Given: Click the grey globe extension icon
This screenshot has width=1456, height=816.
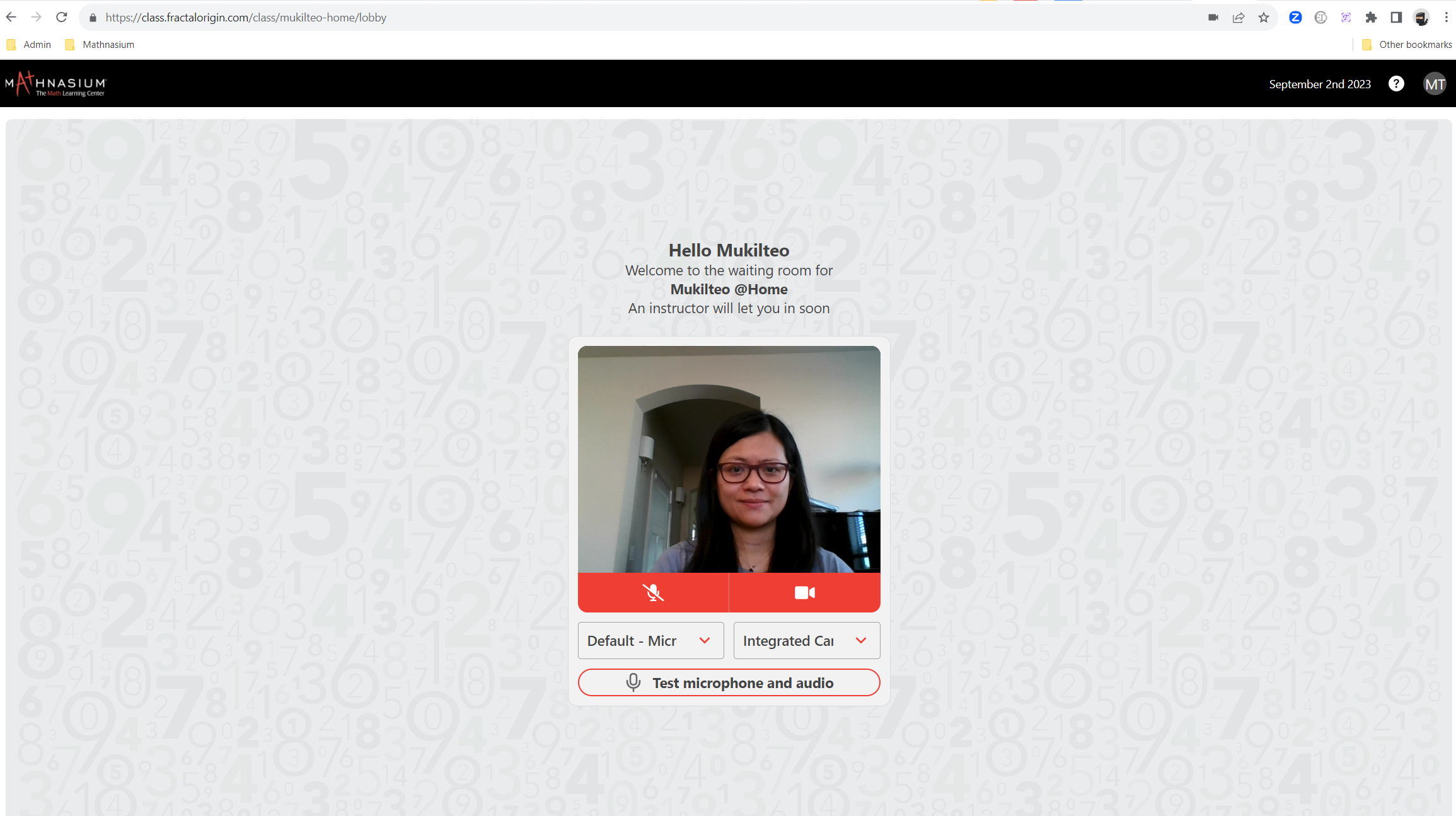Looking at the screenshot, I should pos(1320,18).
